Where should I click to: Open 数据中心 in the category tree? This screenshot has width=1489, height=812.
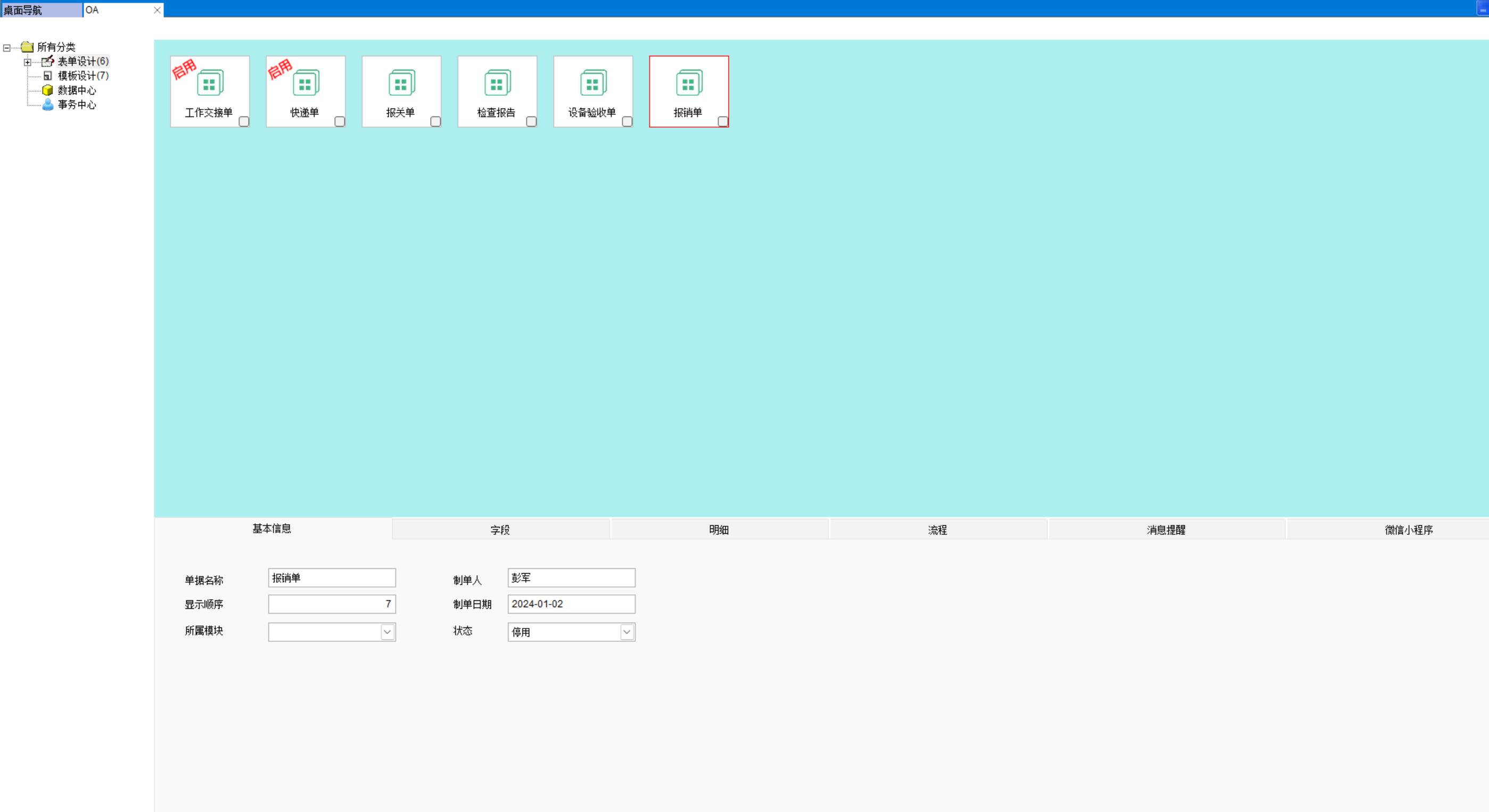[76, 90]
